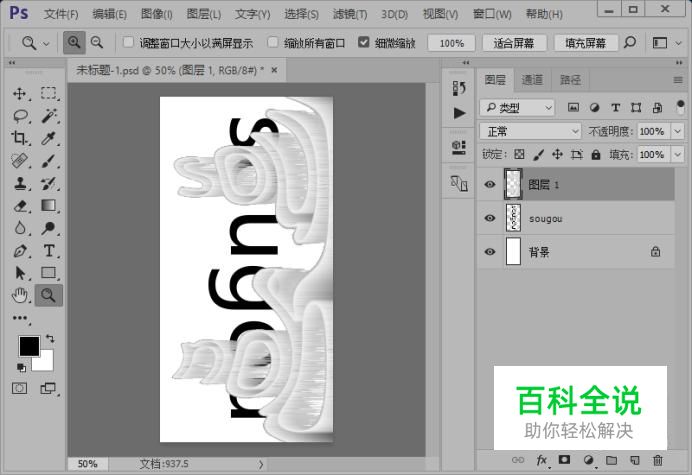Toggle Quick Mask mode
This screenshot has width=692, height=475.
(19, 388)
